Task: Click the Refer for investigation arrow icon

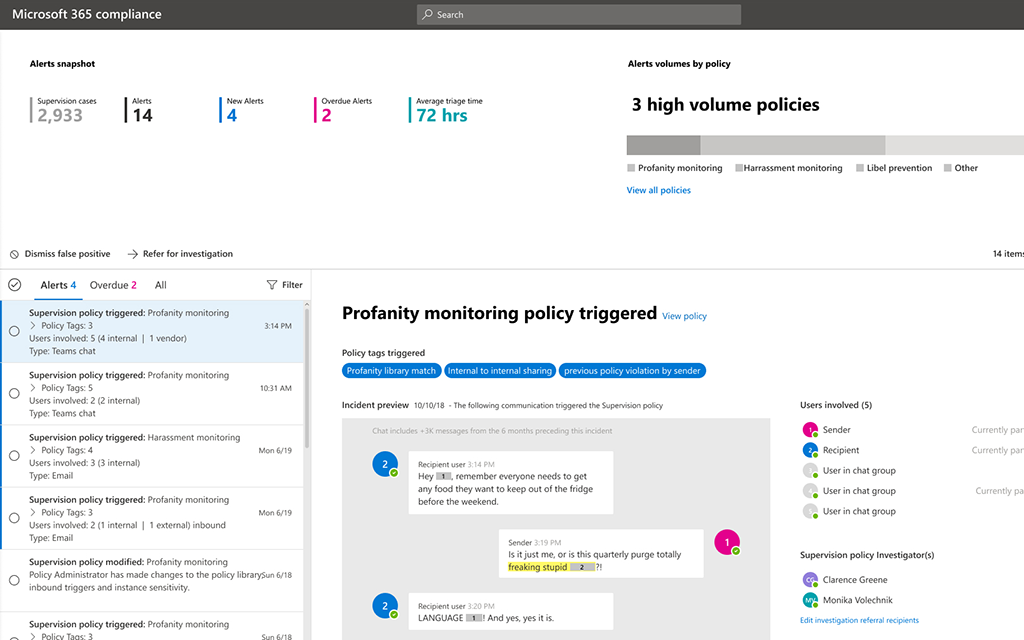Action: [133, 254]
